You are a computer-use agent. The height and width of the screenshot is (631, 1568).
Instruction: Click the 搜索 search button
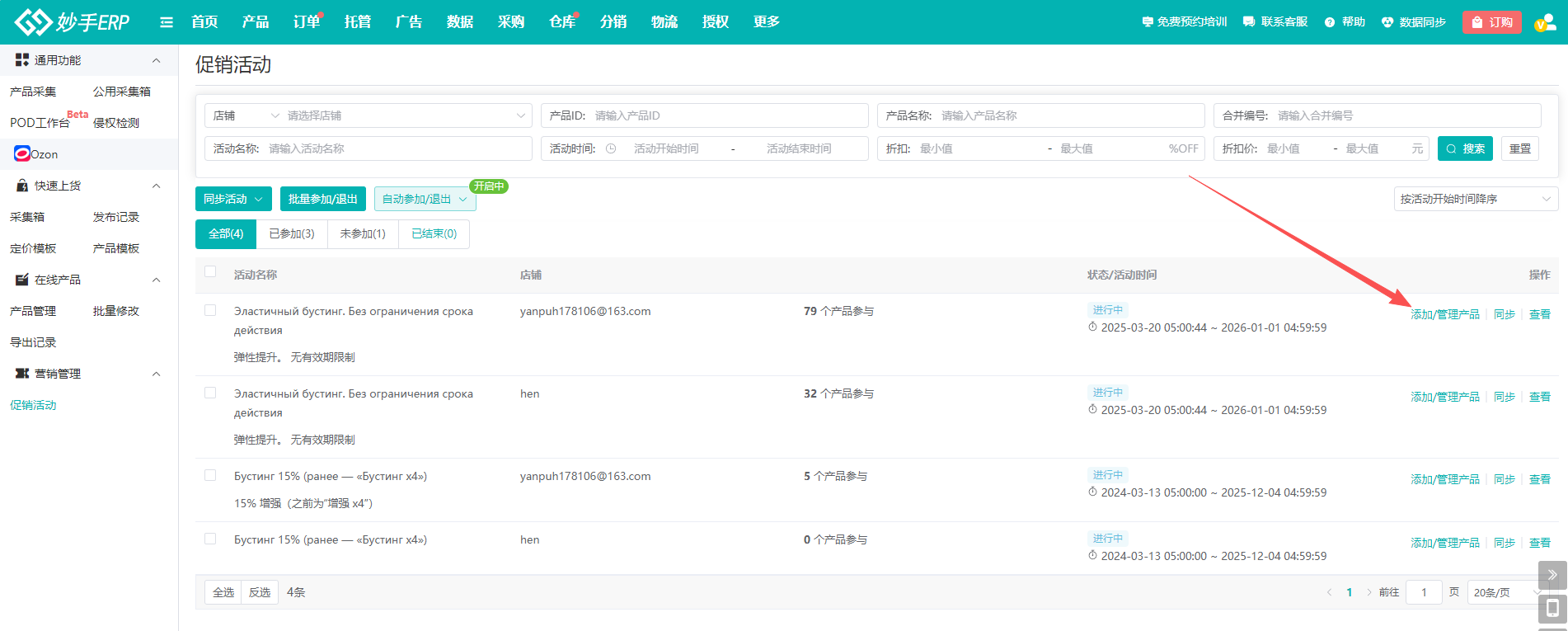point(1465,148)
